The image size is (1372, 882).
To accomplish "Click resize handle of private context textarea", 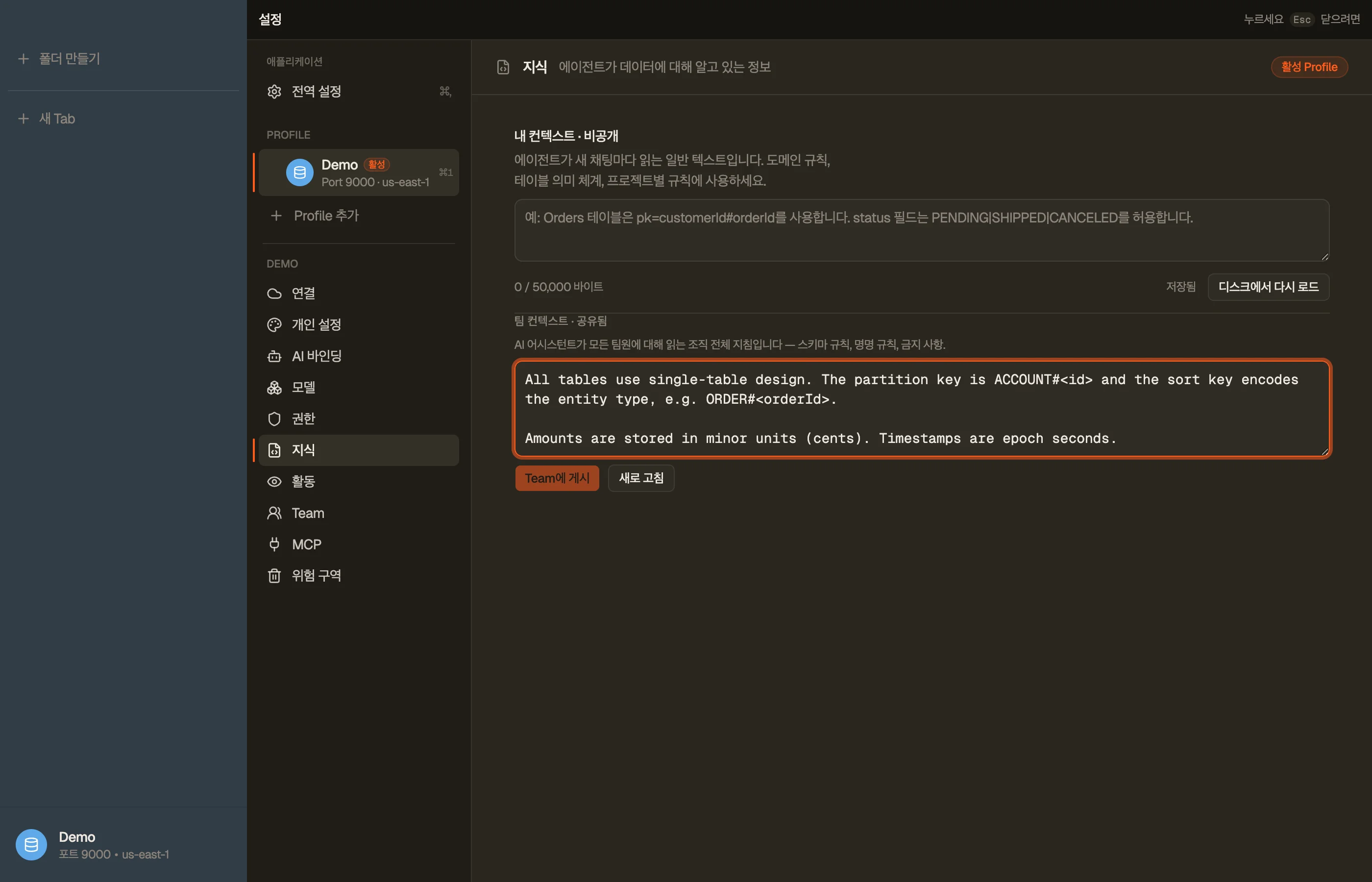I will point(1324,257).
